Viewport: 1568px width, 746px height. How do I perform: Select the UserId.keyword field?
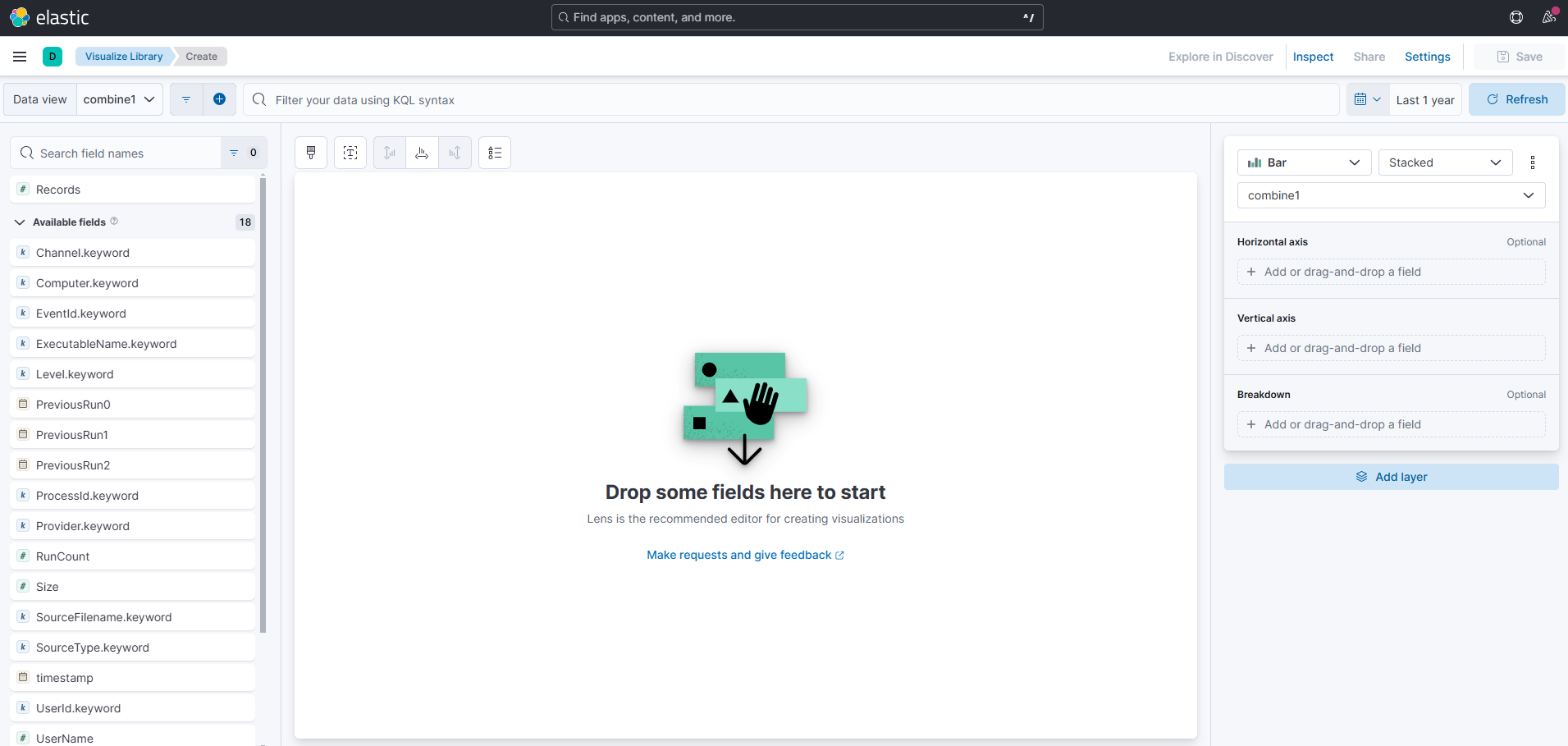pyautogui.click(x=133, y=708)
